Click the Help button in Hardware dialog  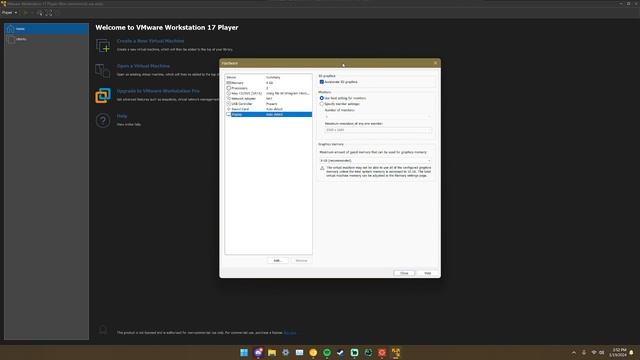(427, 273)
